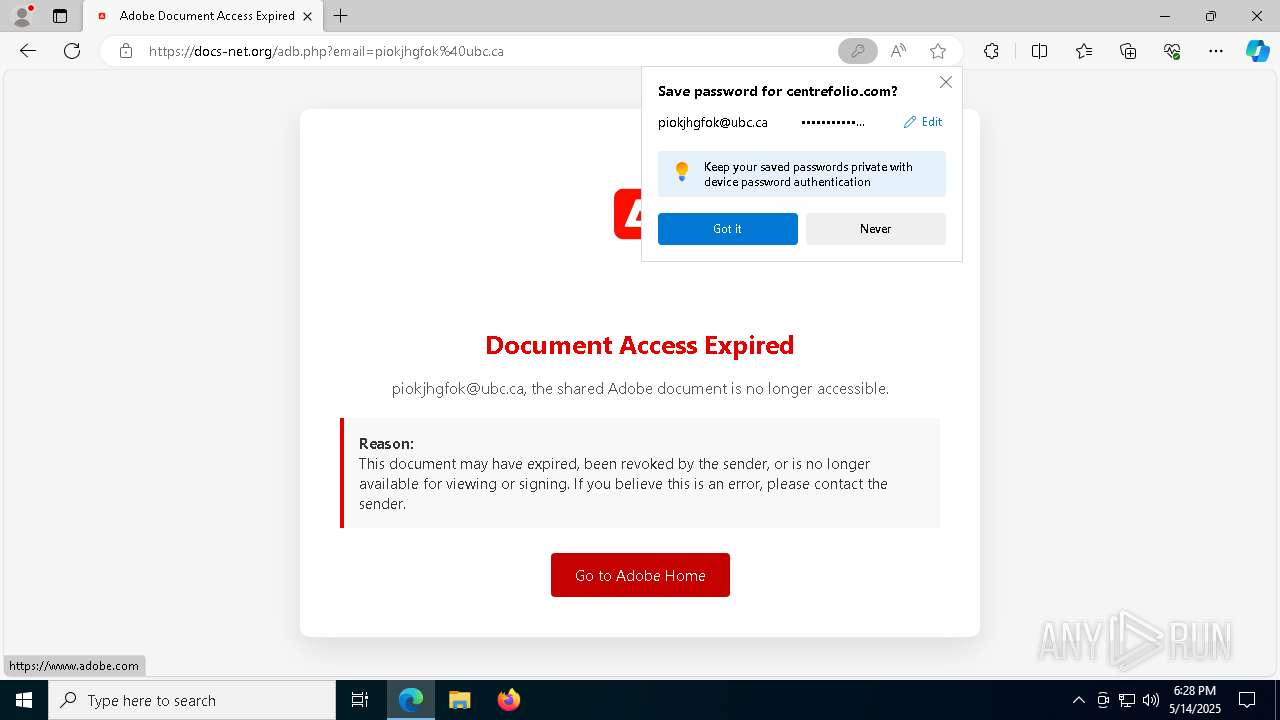Open Task View

[x=360, y=700]
